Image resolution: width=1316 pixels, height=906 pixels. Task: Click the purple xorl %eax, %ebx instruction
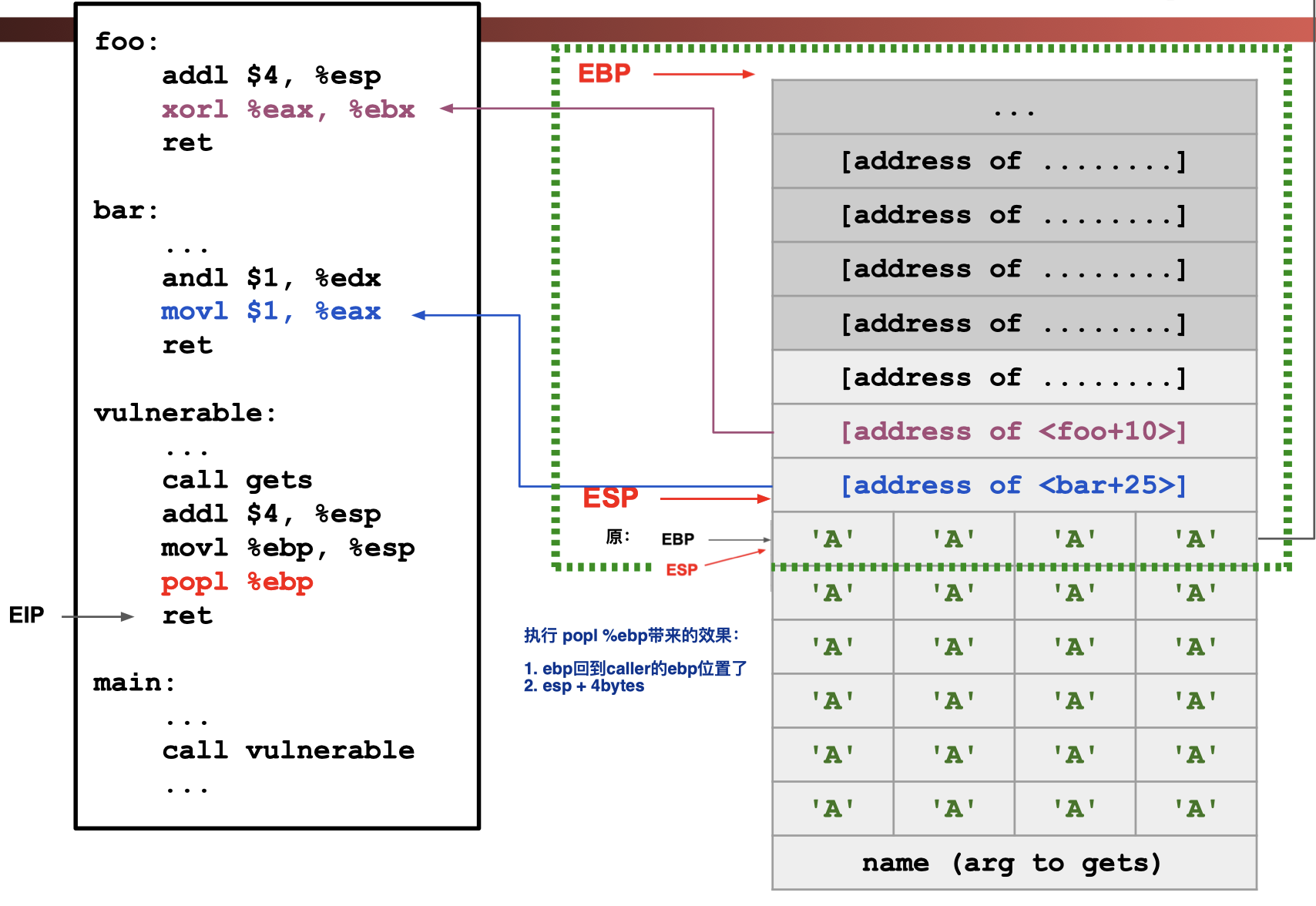pos(288,109)
